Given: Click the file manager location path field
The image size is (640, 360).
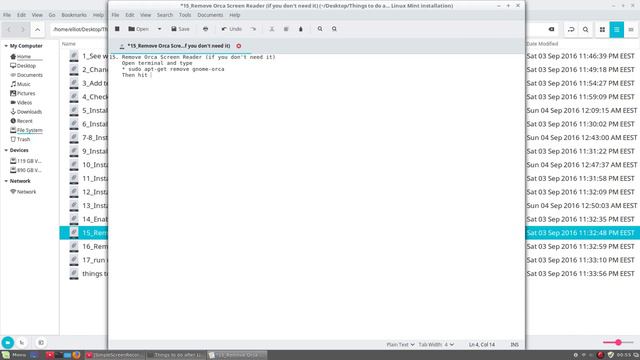Looking at the screenshot, I should click(x=80, y=29).
